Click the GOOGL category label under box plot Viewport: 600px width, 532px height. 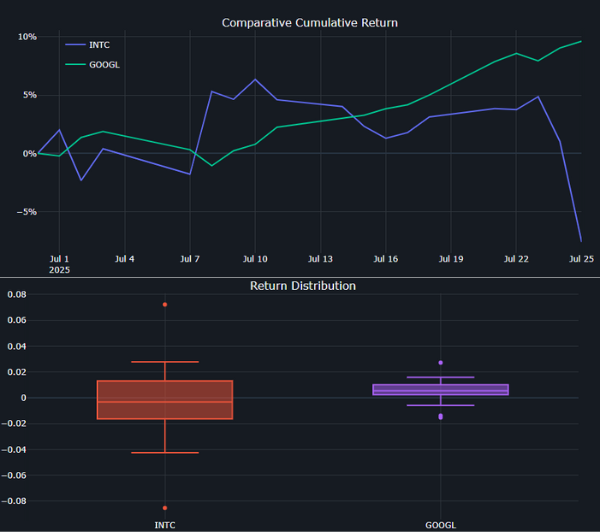440,522
